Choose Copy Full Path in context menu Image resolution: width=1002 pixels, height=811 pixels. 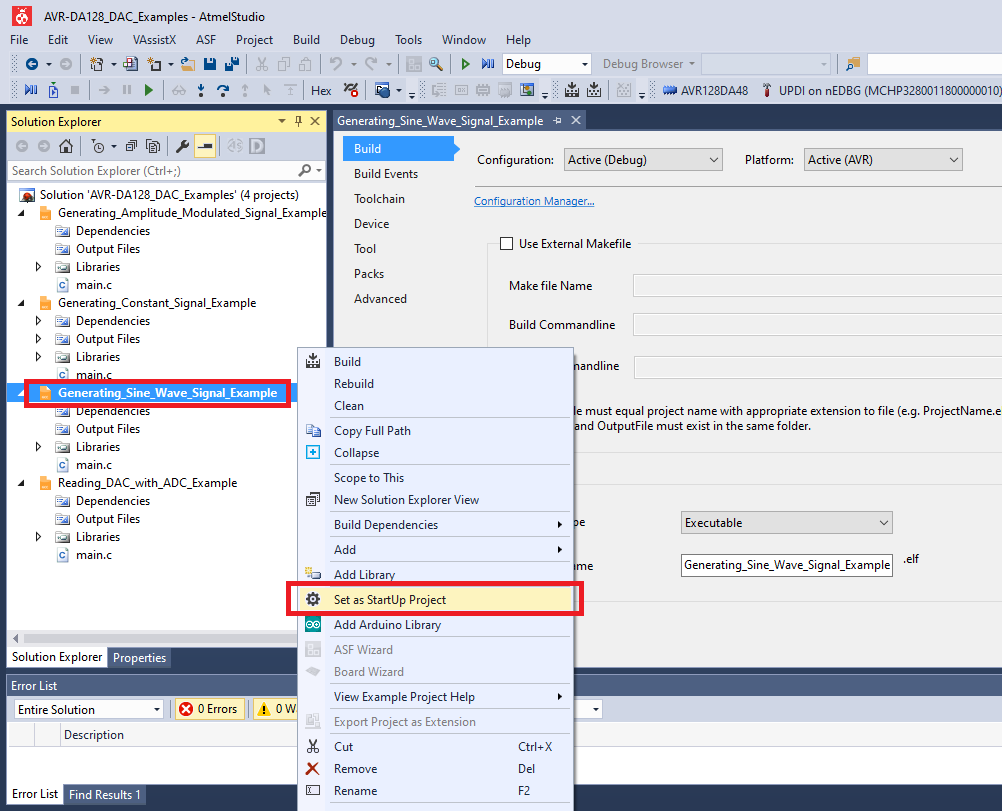tap(435, 431)
